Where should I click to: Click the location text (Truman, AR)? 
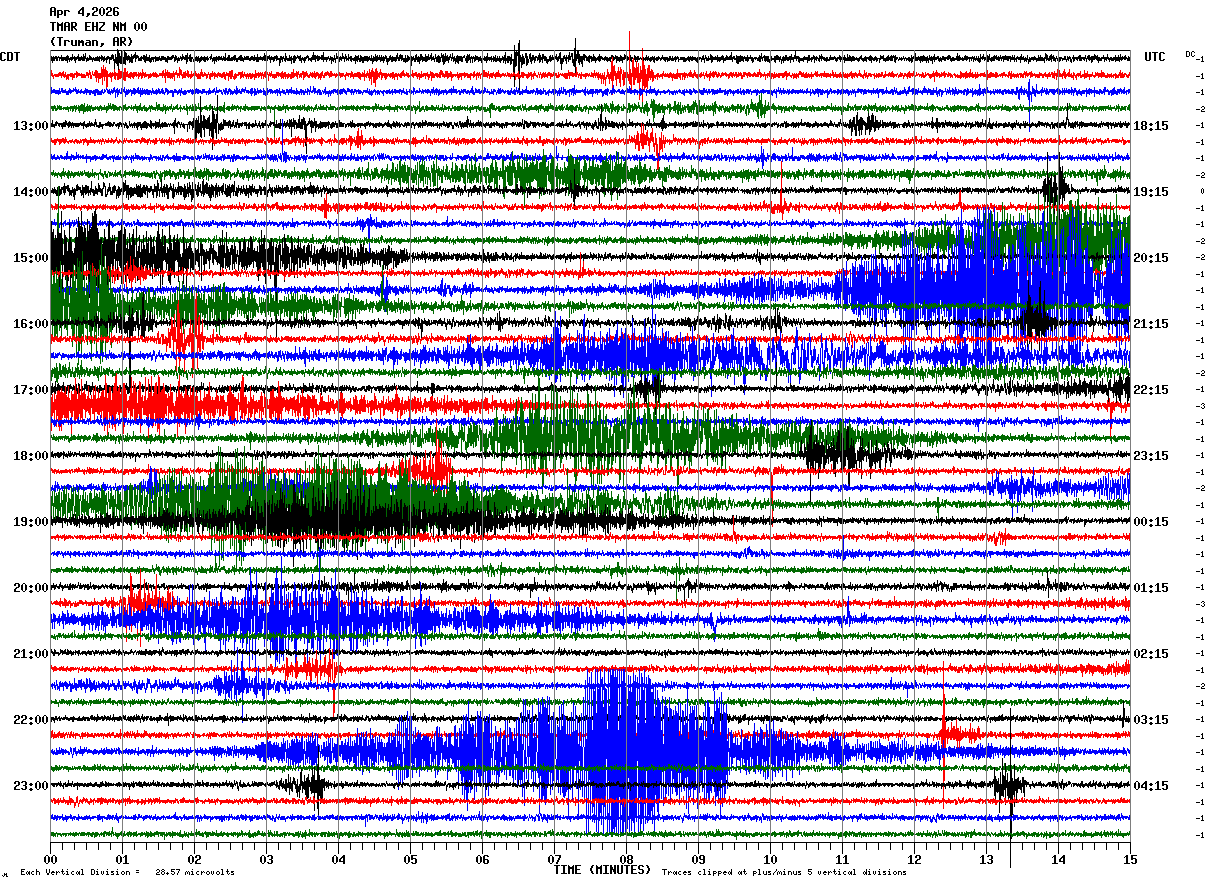point(91,41)
